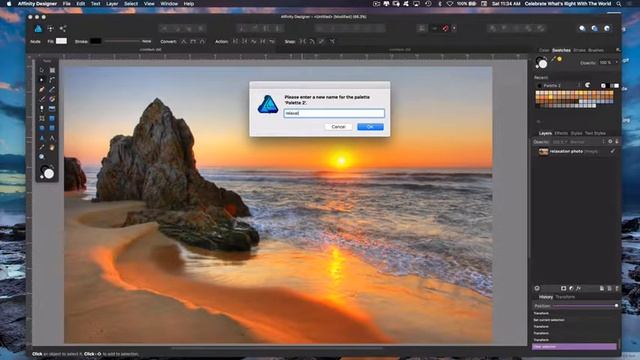
Task: Switch to the Brushes tab
Action: [x=596, y=50]
